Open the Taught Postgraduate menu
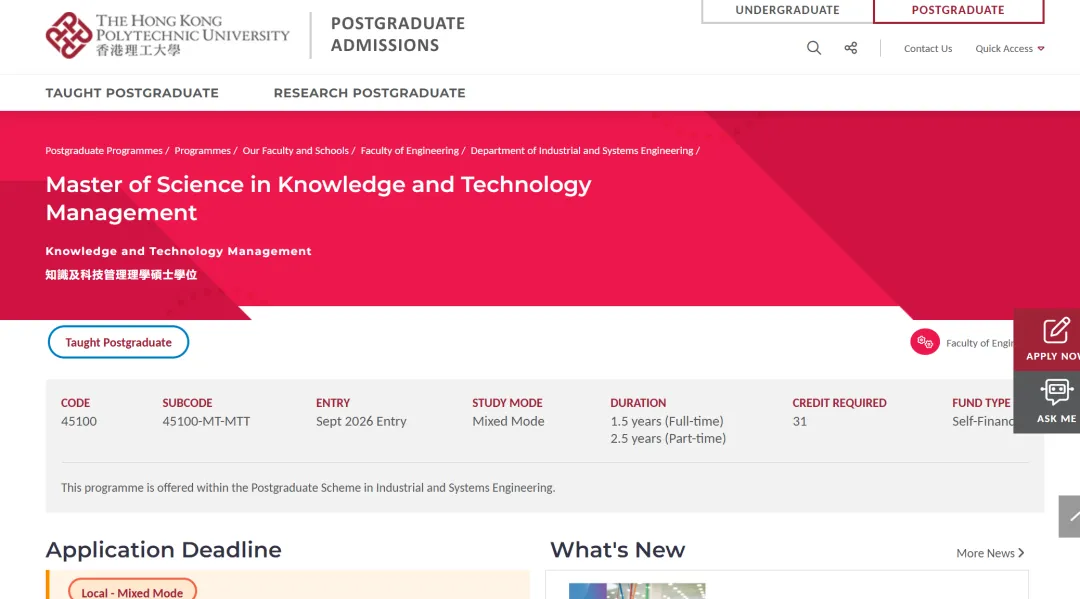This screenshot has width=1080, height=599. pyautogui.click(x=132, y=93)
